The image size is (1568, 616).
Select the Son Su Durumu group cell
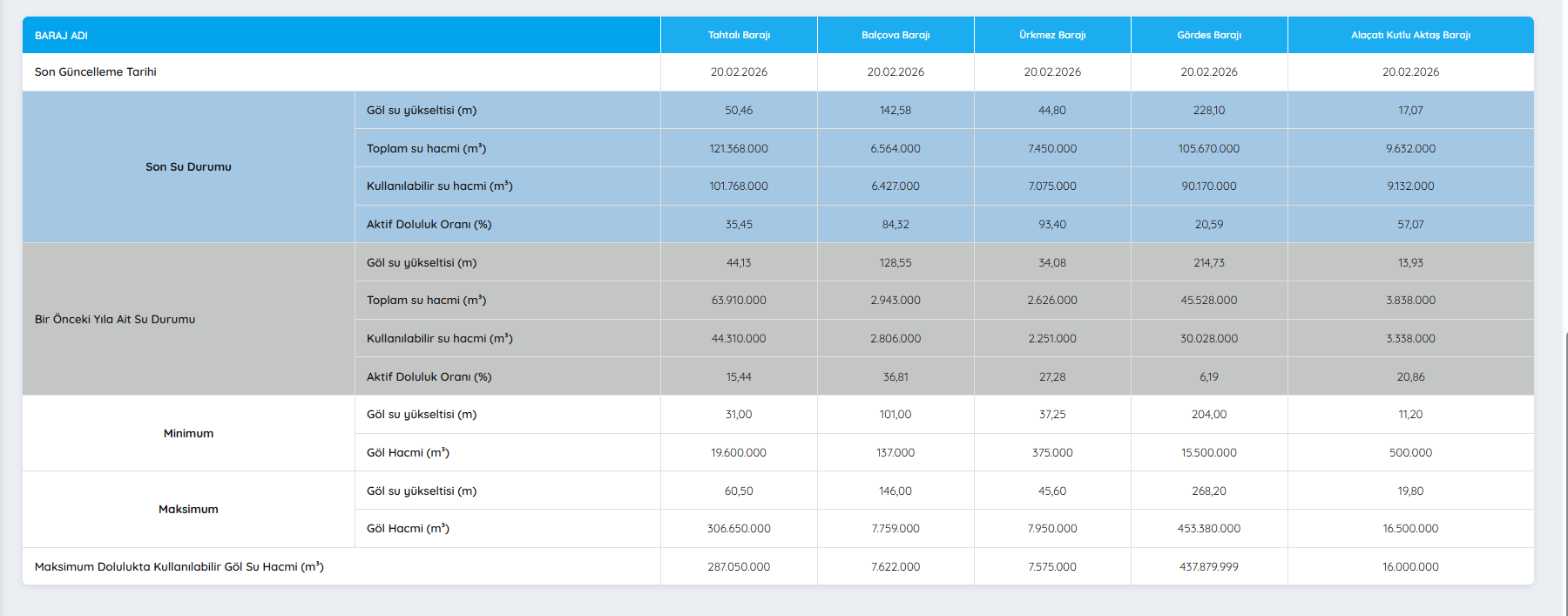188,167
